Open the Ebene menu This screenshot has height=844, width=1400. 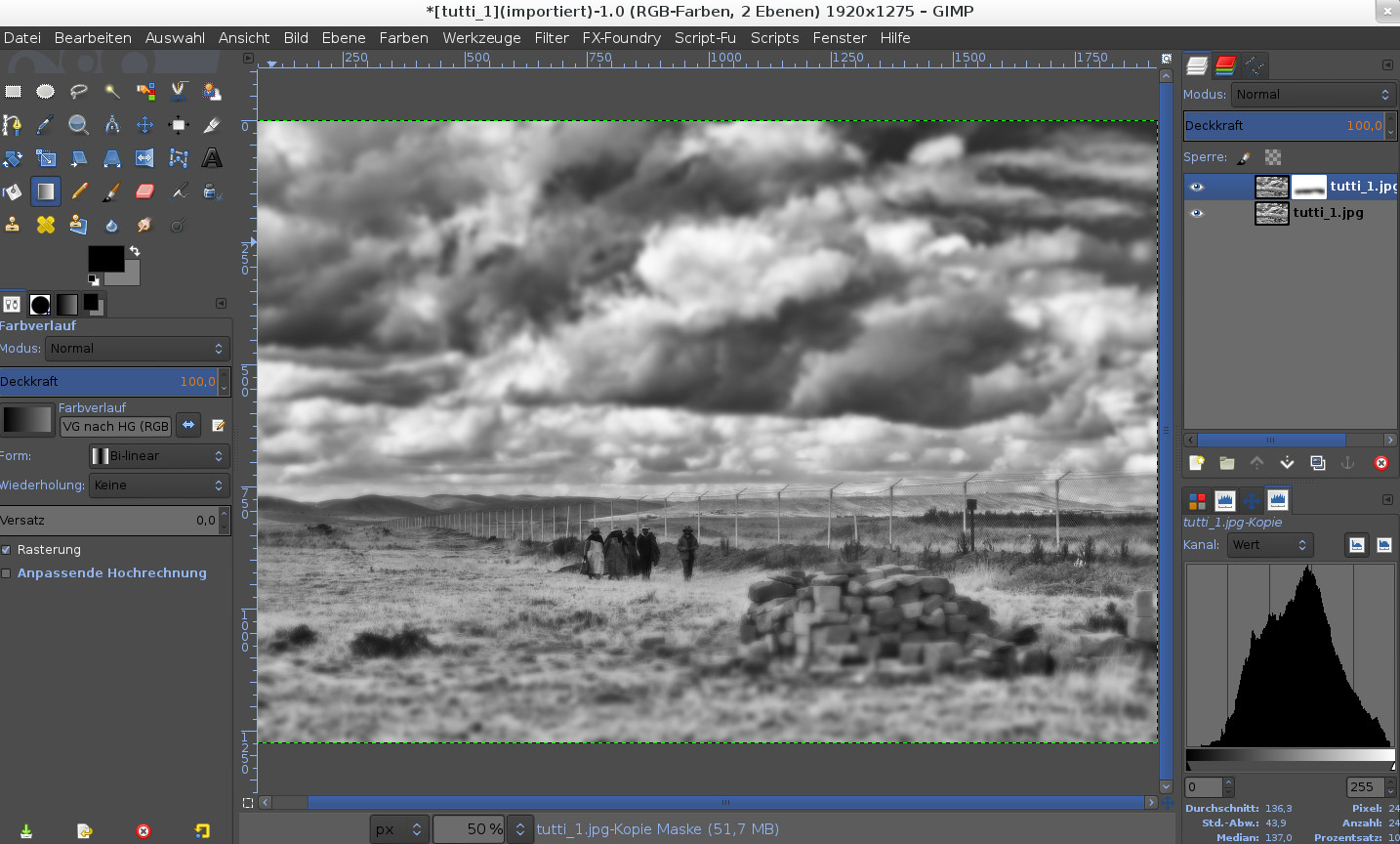pyautogui.click(x=344, y=38)
